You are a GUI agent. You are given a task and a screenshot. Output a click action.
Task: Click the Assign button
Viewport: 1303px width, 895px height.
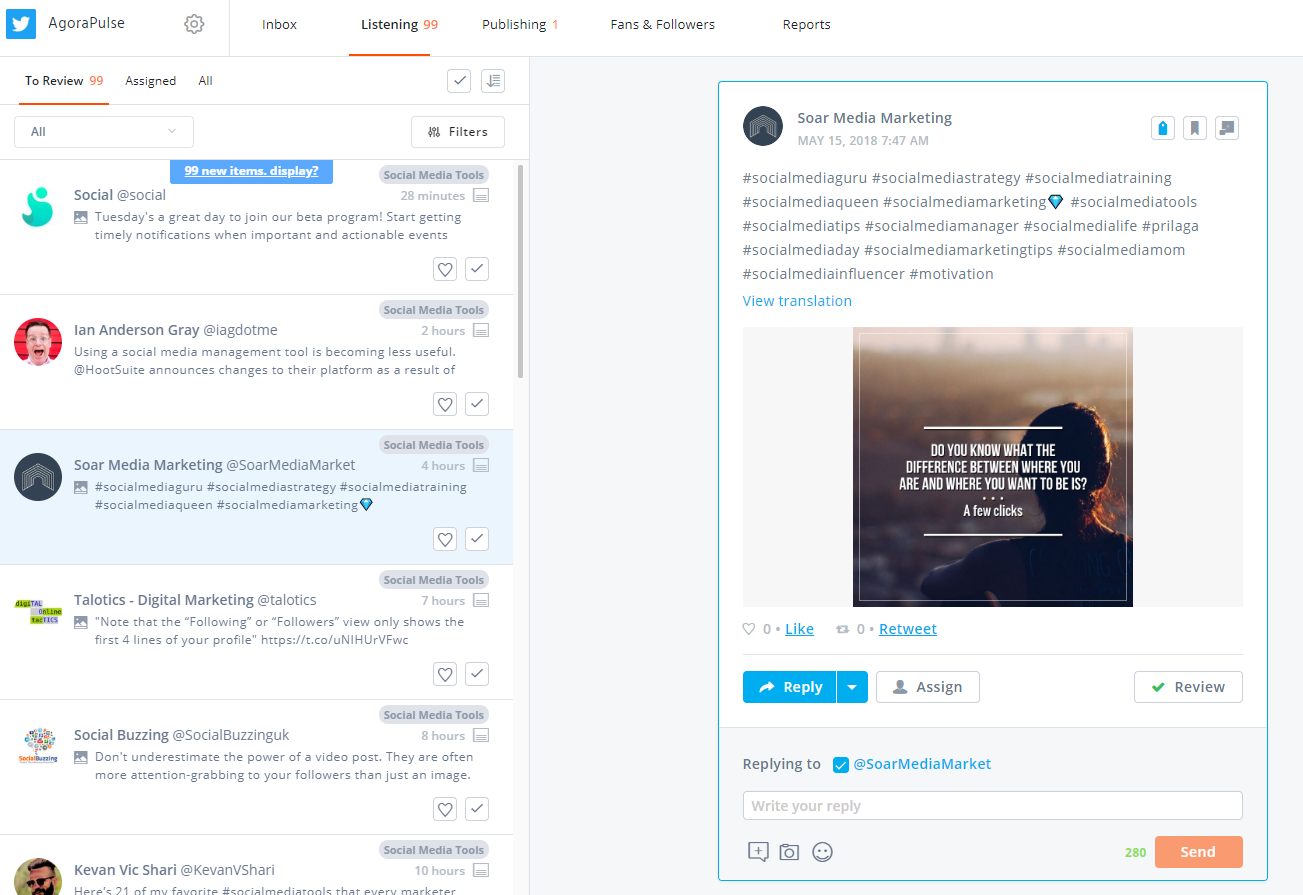928,687
